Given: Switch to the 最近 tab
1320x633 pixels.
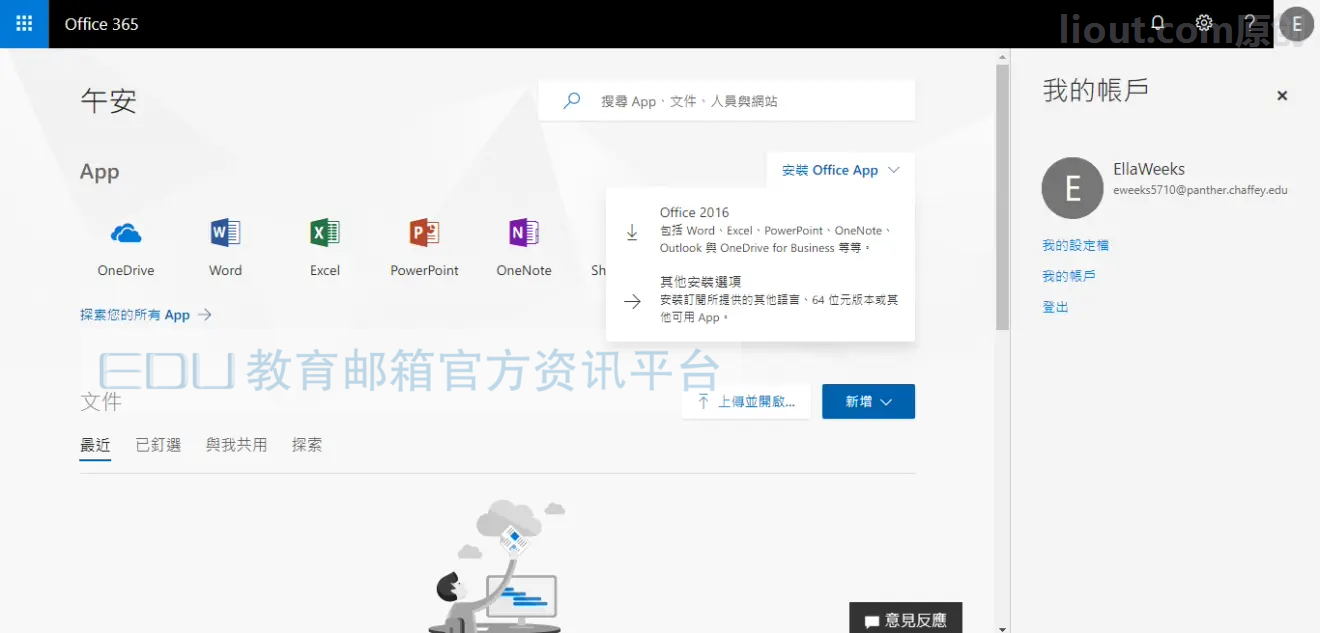Looking at the screenshot, I should click(95, 445).
